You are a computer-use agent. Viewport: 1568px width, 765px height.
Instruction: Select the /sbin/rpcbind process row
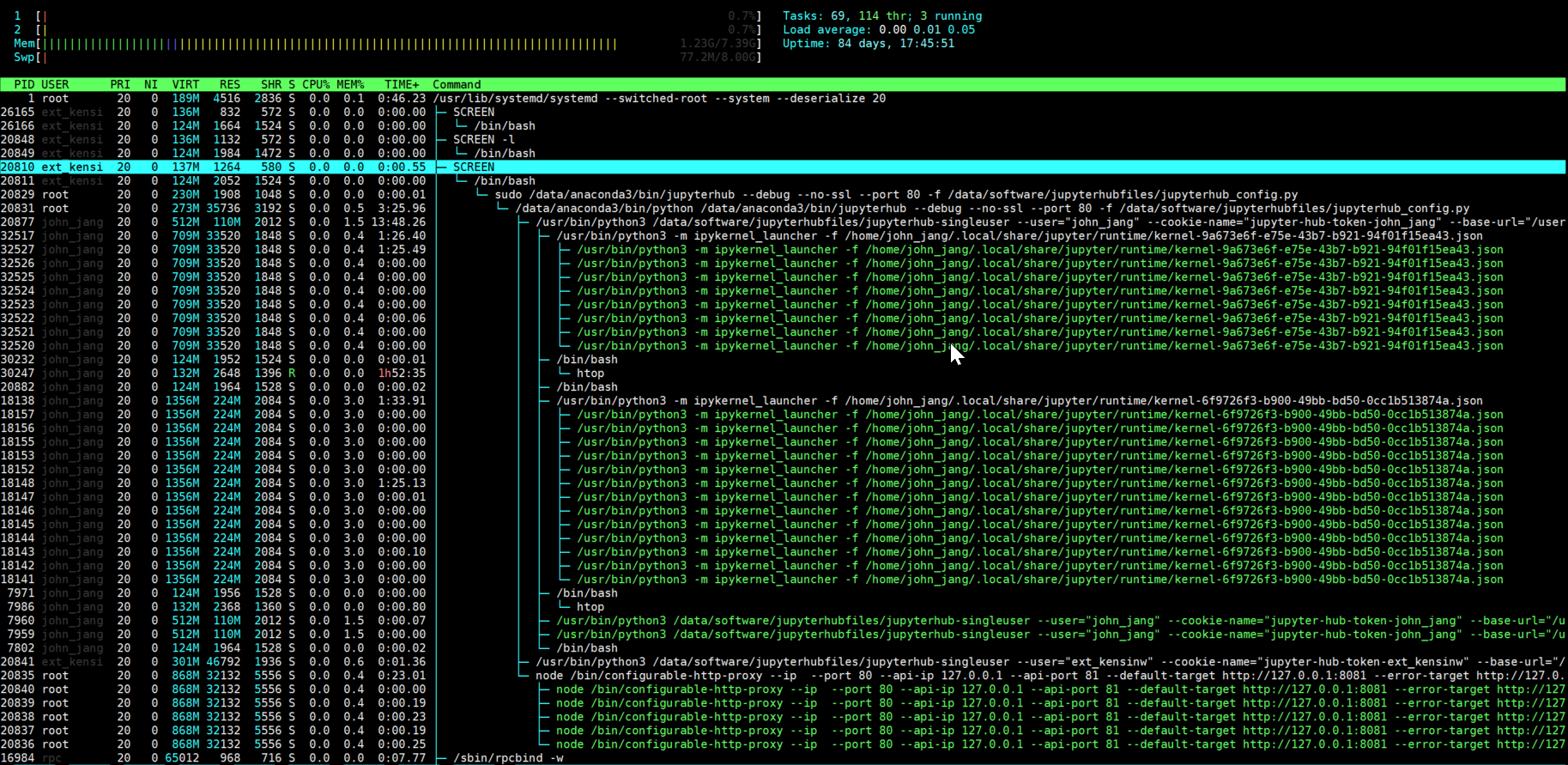[x=508, y=757]
